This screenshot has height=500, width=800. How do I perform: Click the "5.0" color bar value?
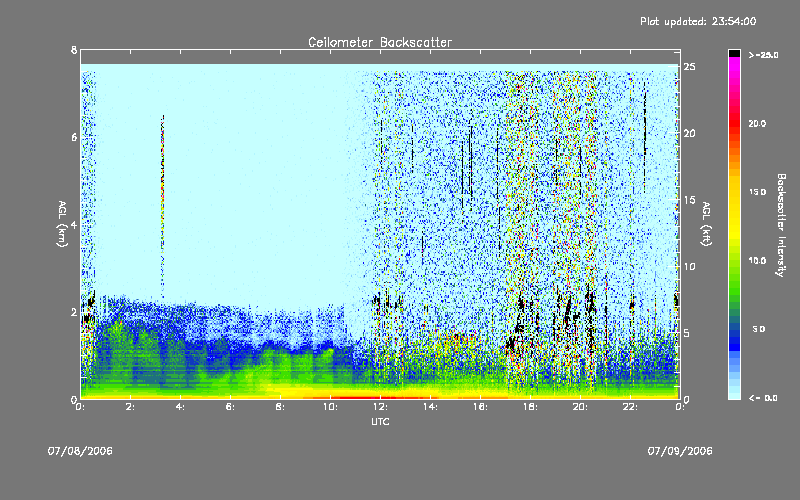[x=759, y=329]
